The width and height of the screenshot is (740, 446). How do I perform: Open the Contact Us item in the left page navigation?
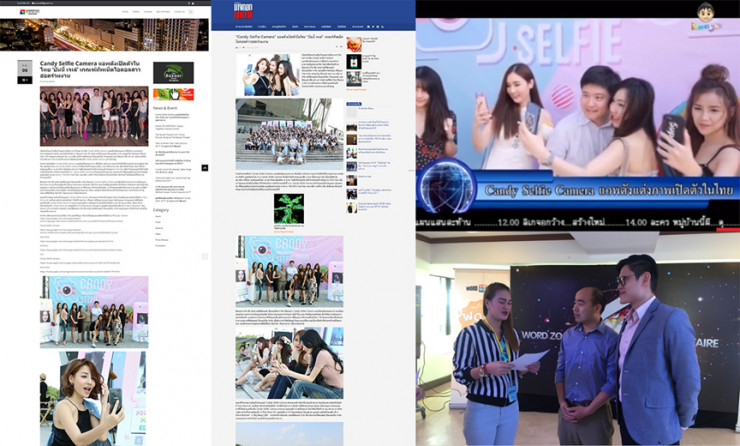tap(179, 12)
